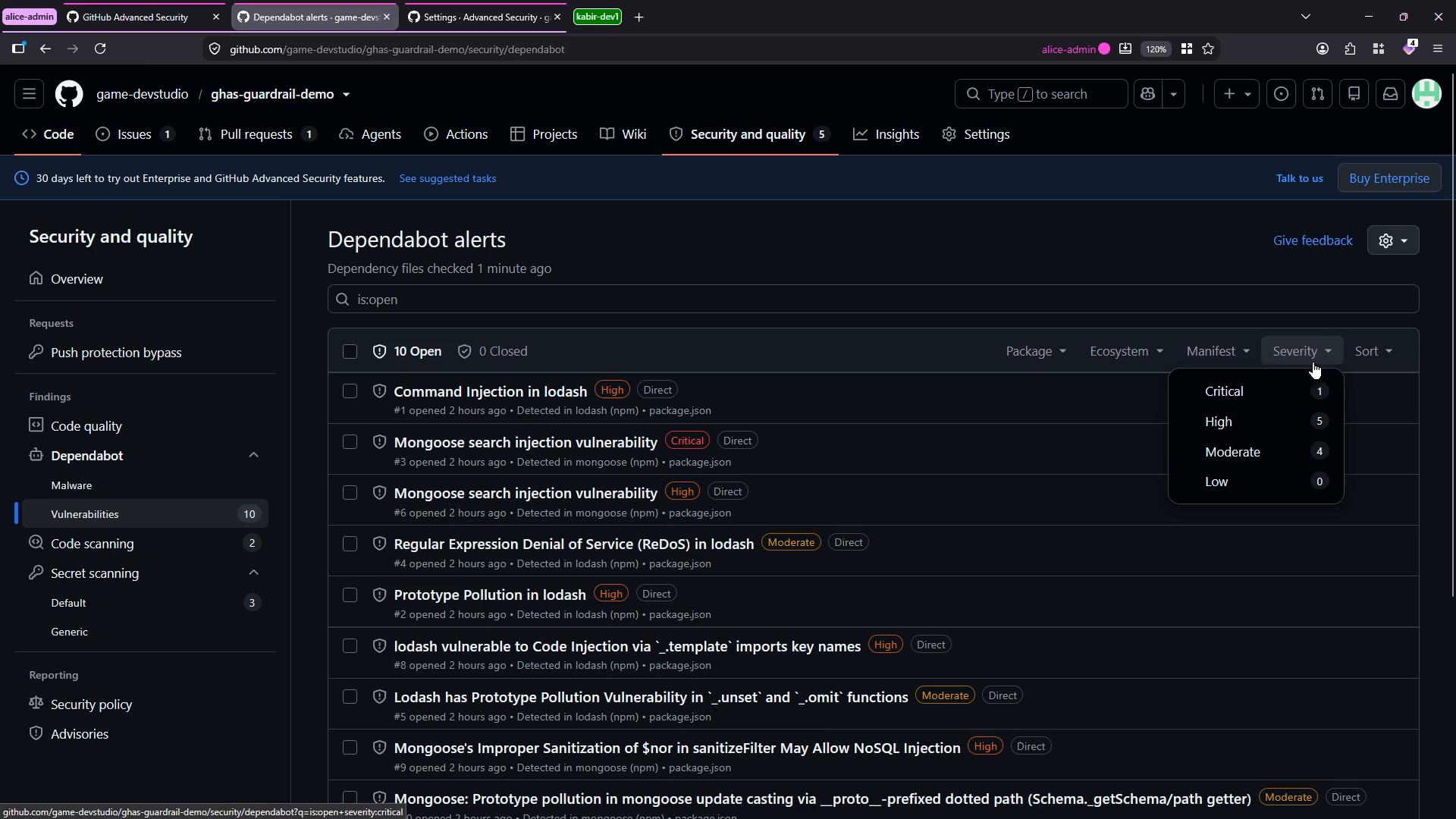Go back in browser history

coord(45,49)
